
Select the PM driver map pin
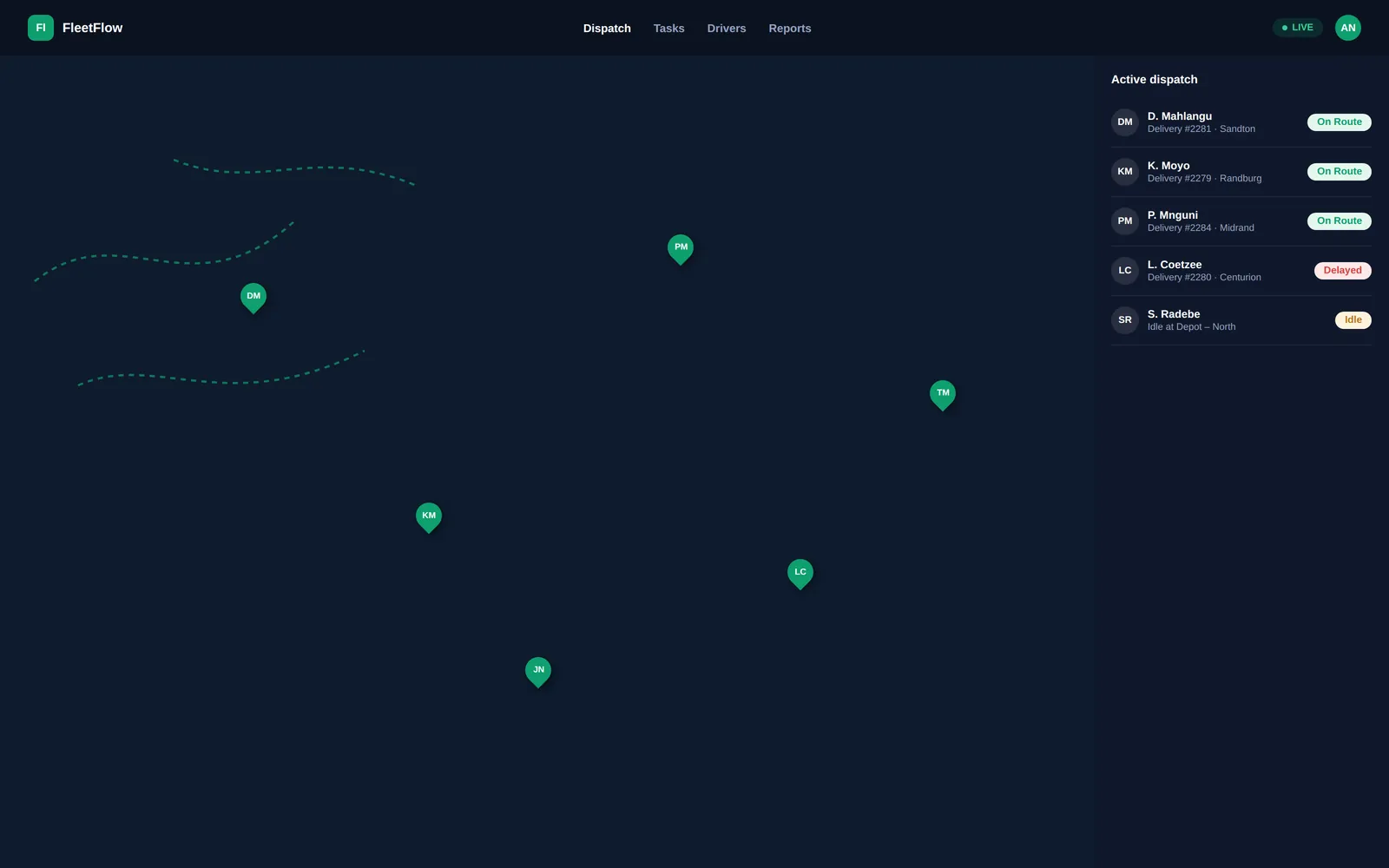pos(681,249)
